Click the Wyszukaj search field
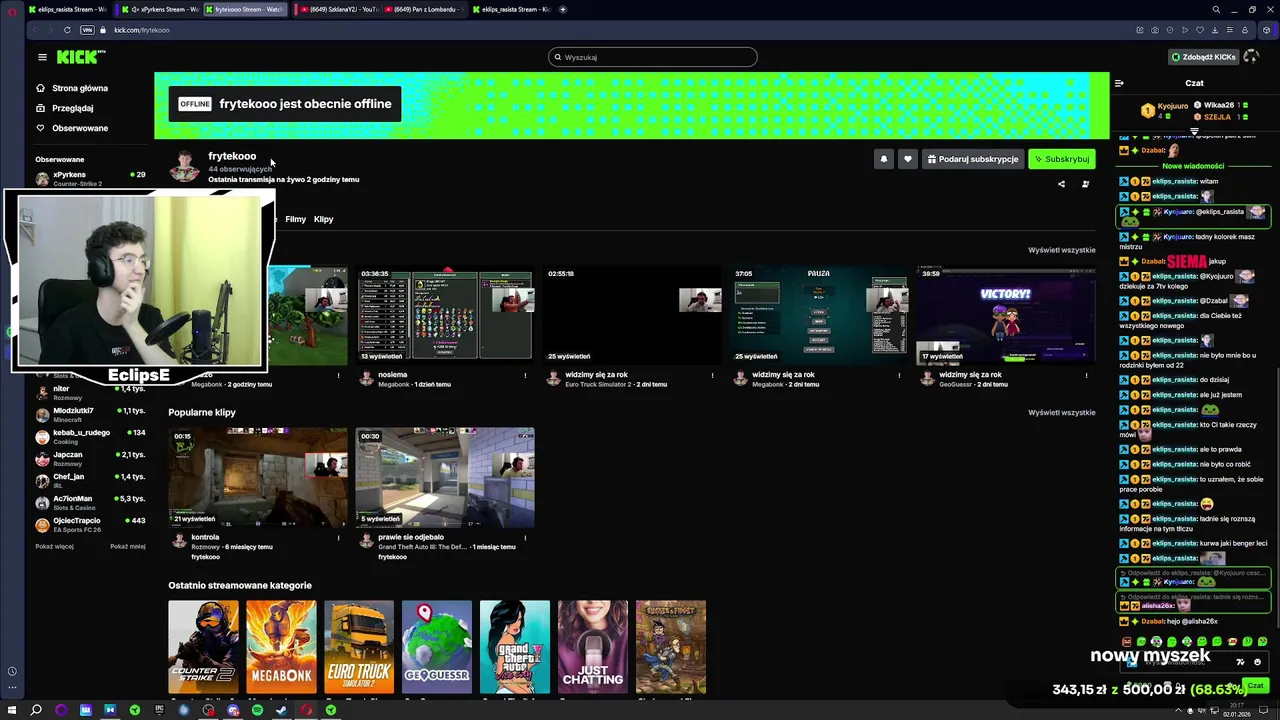The image size is (1280, 720). 653,57
